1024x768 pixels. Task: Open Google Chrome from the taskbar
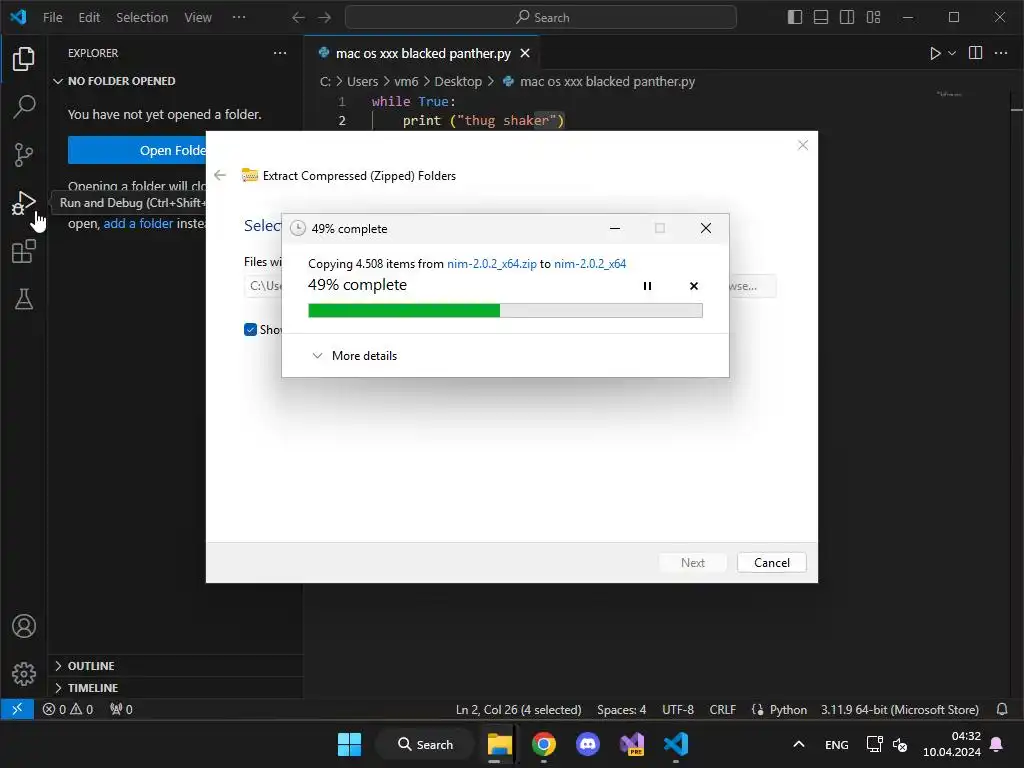point(543,744)
